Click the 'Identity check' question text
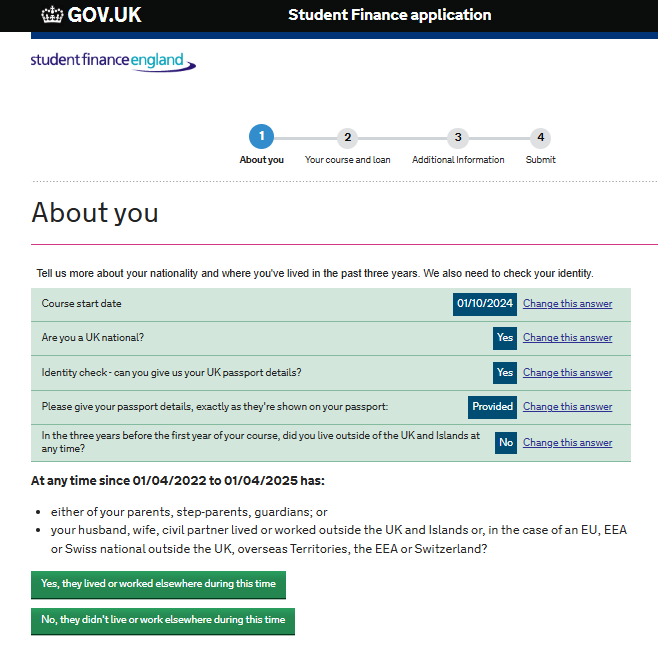 coord(171,372)
